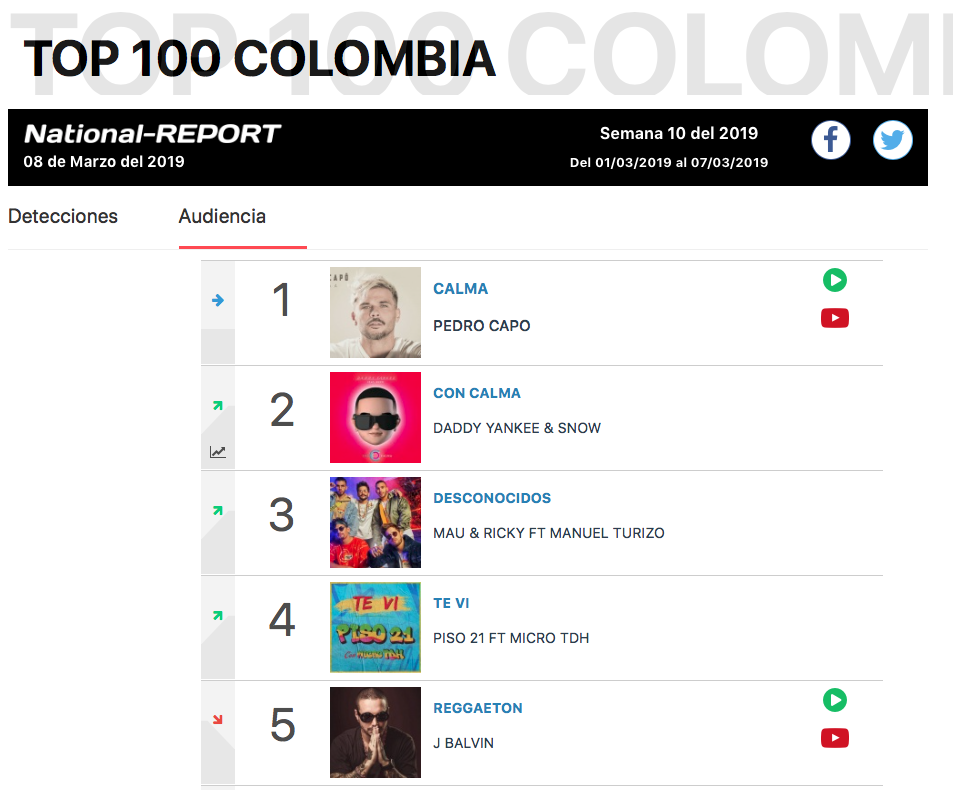Play the Calma preview with green button
The image size is (953, 790).
click(834, 280)
